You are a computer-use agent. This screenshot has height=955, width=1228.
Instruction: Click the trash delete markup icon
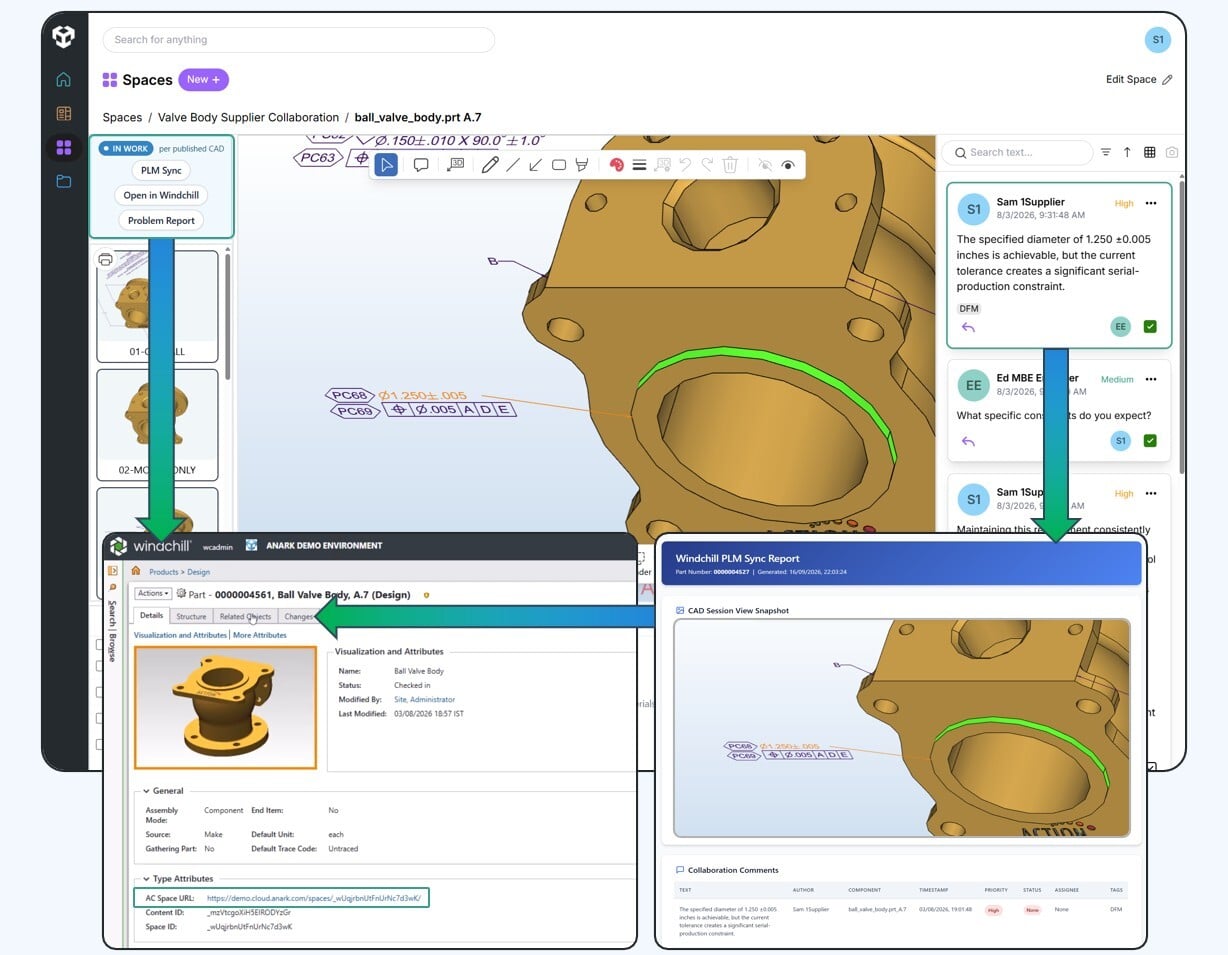tap(730, 165)
